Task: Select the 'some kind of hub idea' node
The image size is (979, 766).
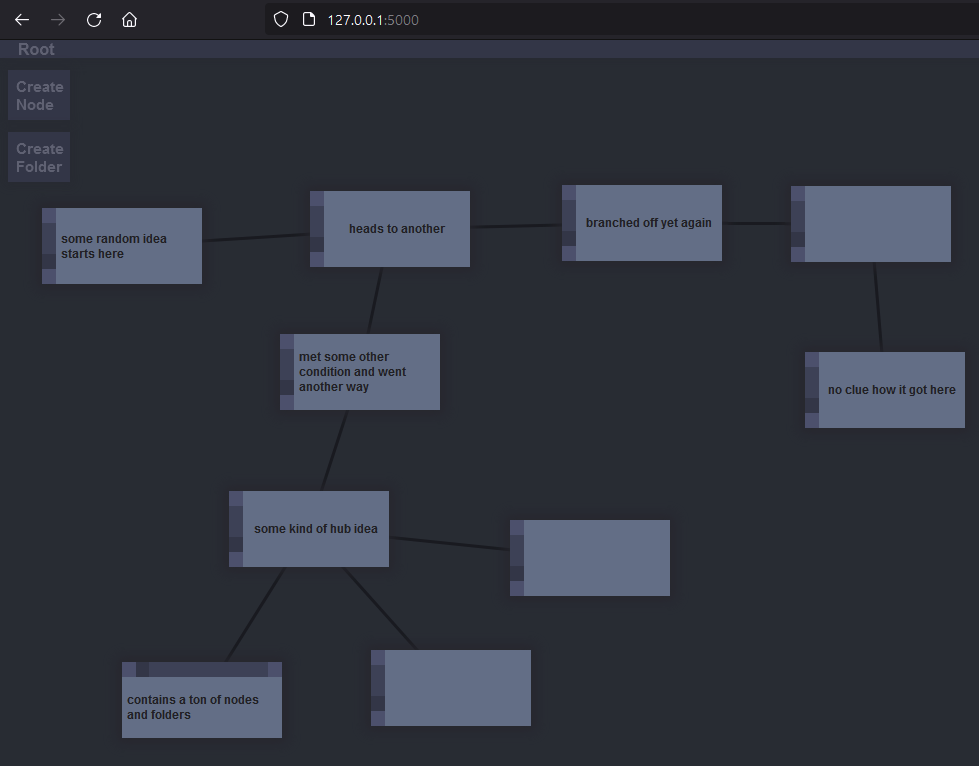Action: pyautogui.click(x=309, y=529)
